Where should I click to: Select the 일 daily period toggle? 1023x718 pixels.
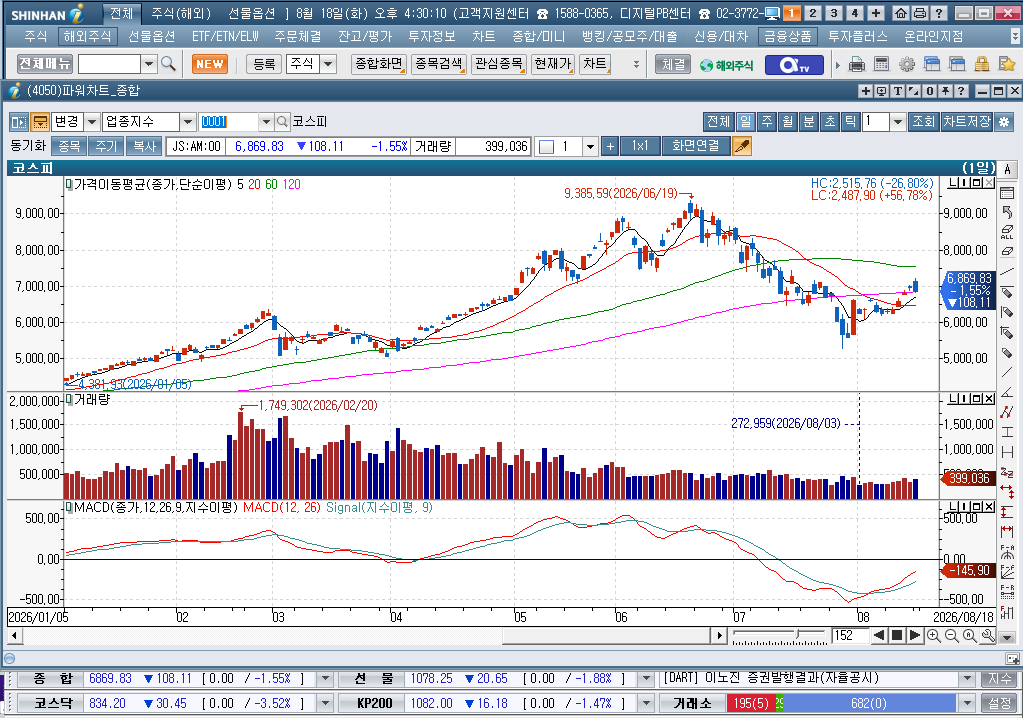pos(745,121)
